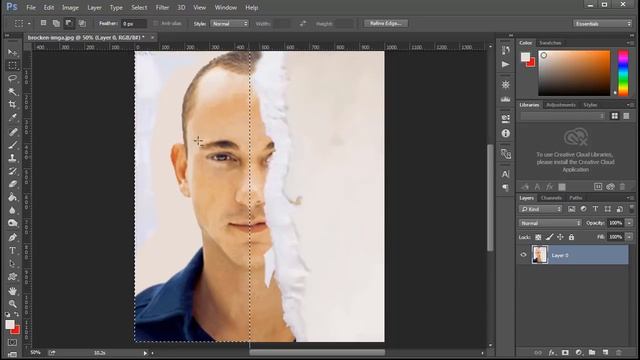Open the layer blend mode Normal dropdown
The image size is (640, 360).
(x=550, y=223)
